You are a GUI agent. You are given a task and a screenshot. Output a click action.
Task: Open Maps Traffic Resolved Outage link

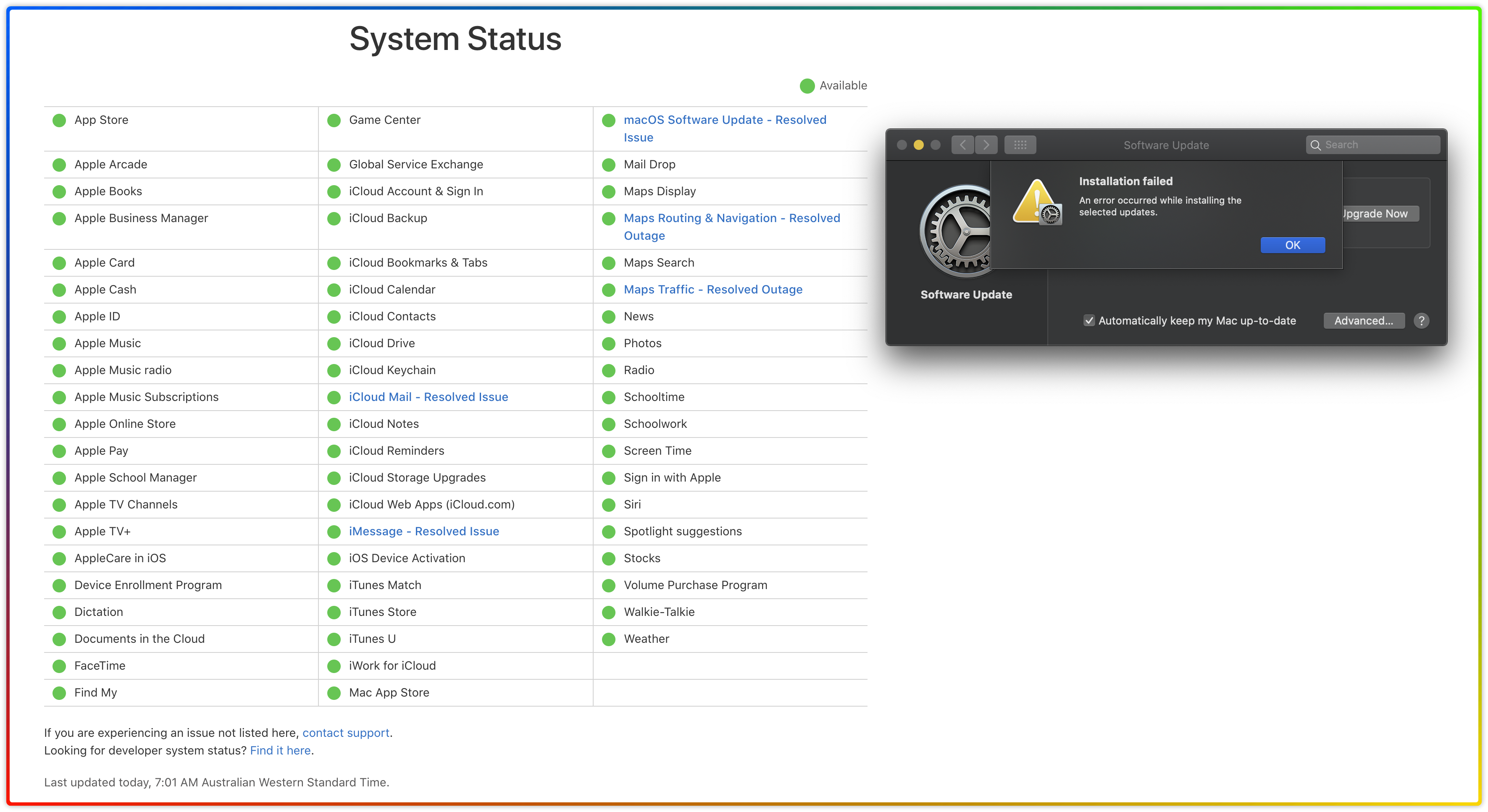713,290
